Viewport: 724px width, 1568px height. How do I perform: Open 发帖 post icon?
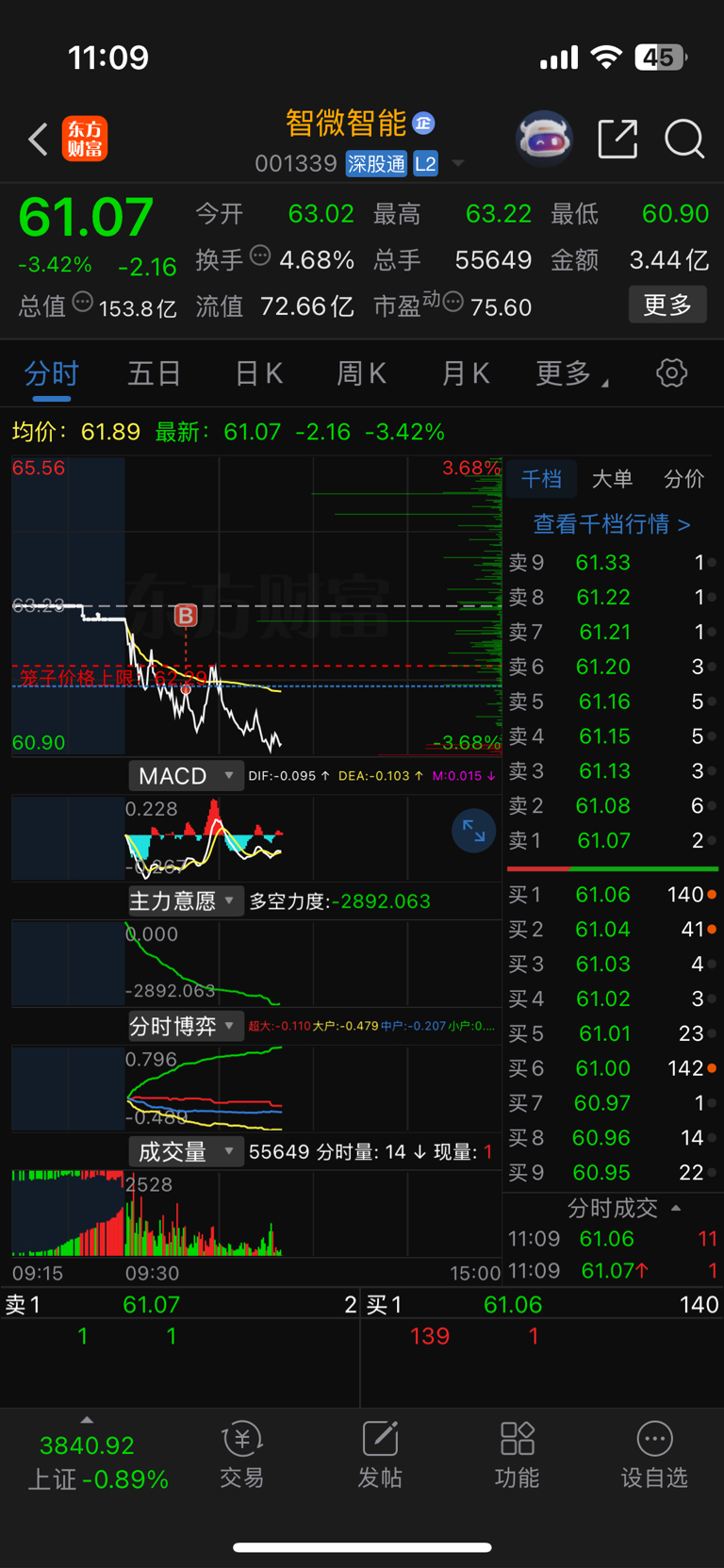click(x=380, y=1455)
